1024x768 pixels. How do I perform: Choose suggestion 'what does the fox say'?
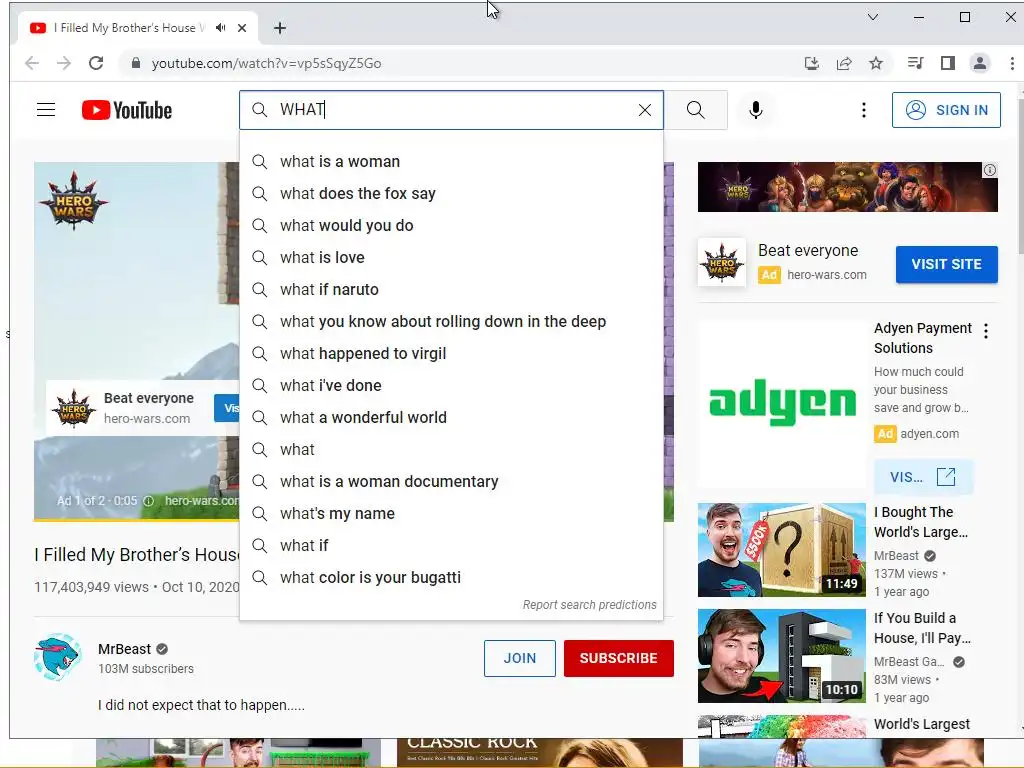[x=451, y=193]
